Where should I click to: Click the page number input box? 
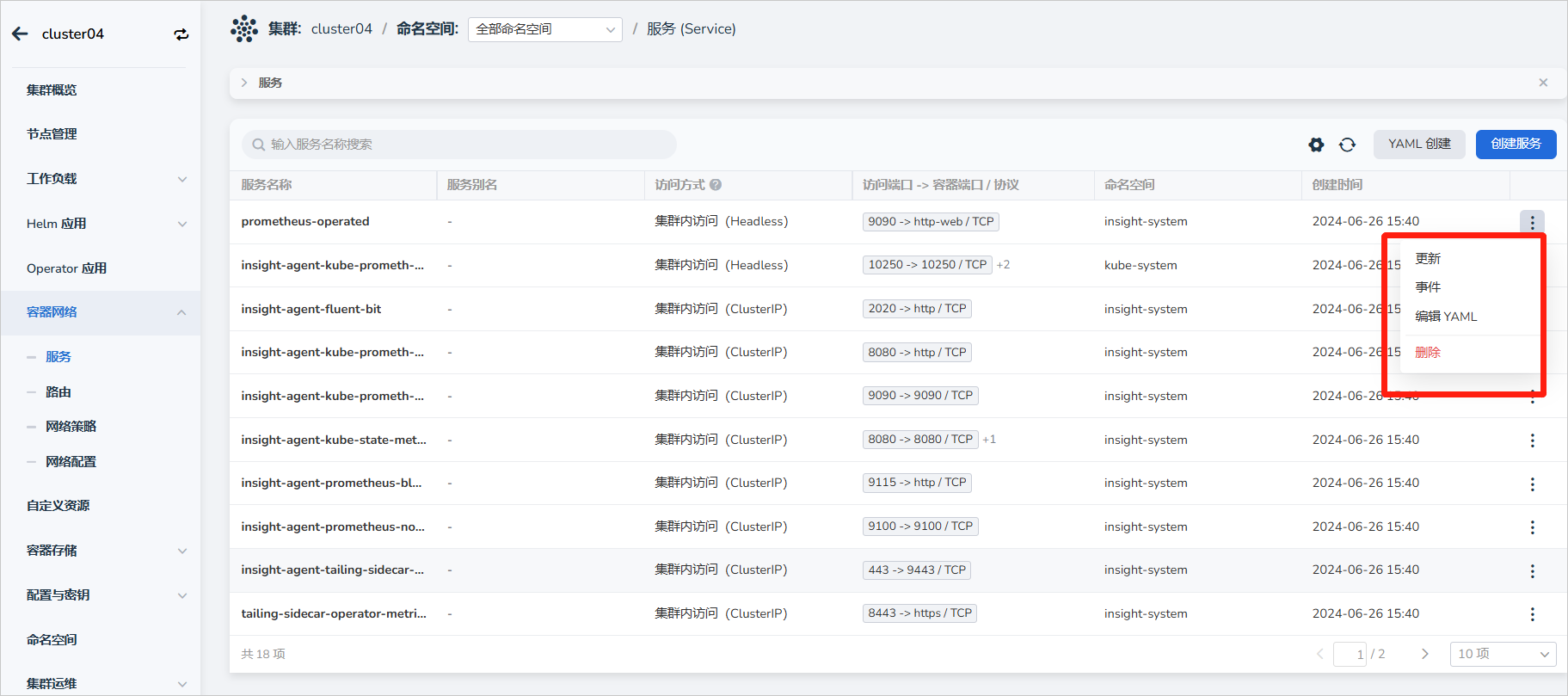(1350, 654)
